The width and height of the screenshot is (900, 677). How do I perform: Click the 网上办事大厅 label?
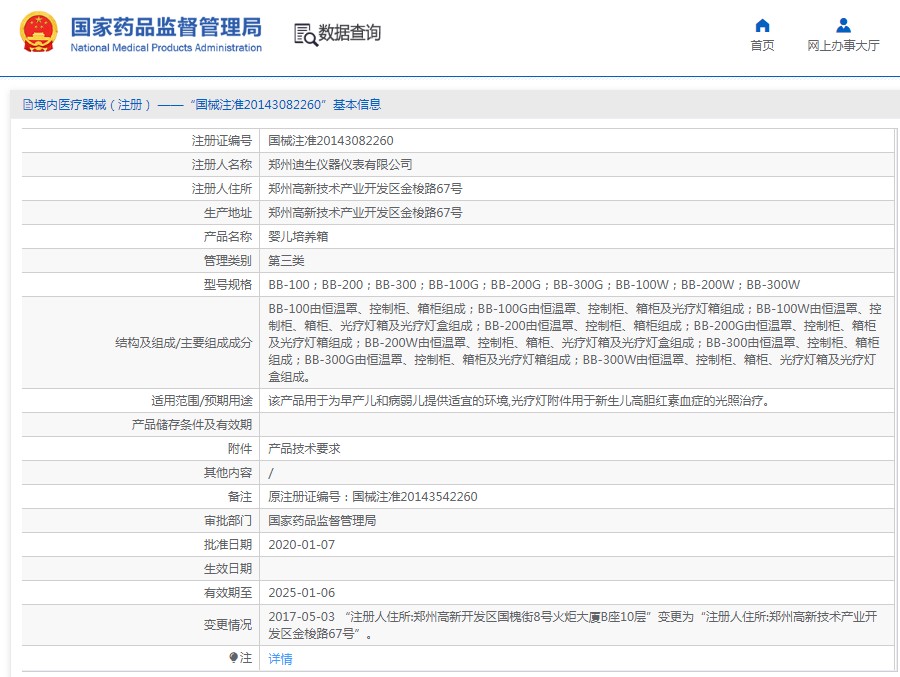[x=843, y=45]
